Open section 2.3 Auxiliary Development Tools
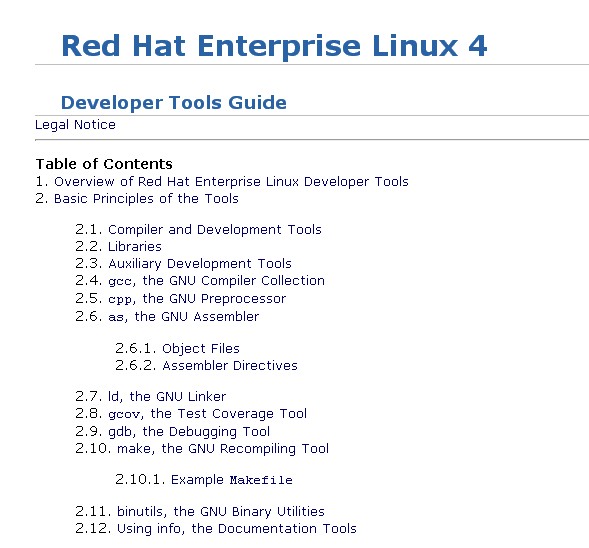 pos(199,264)
